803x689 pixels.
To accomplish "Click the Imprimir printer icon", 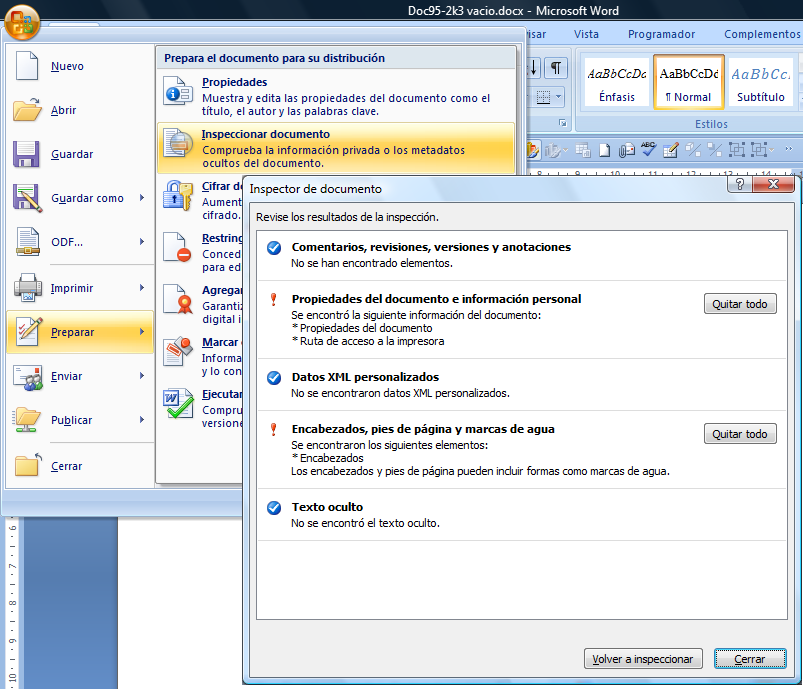I will click(x=28, y=287).
